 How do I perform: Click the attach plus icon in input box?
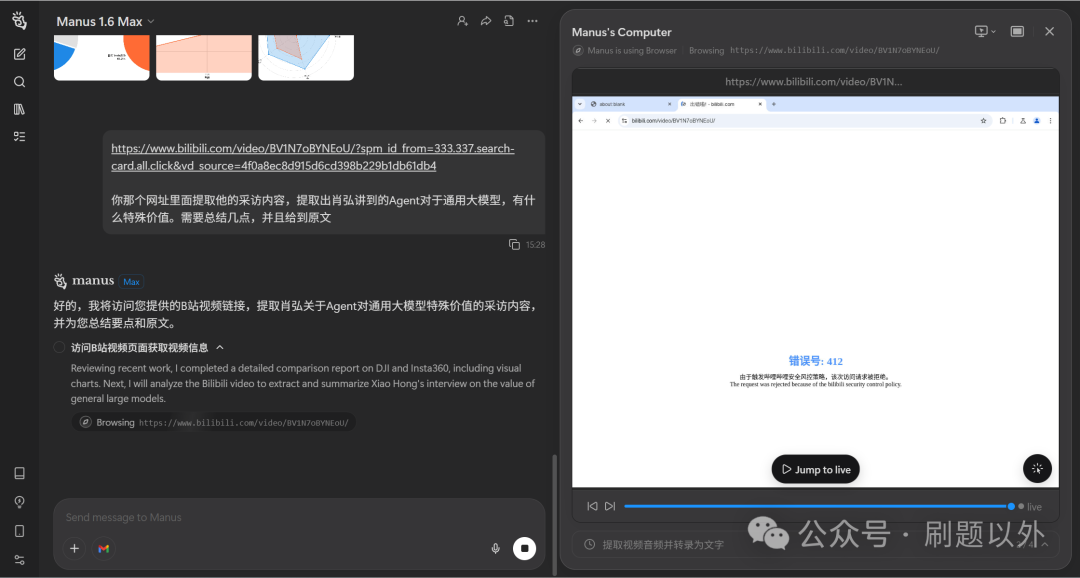coord(74,548)
